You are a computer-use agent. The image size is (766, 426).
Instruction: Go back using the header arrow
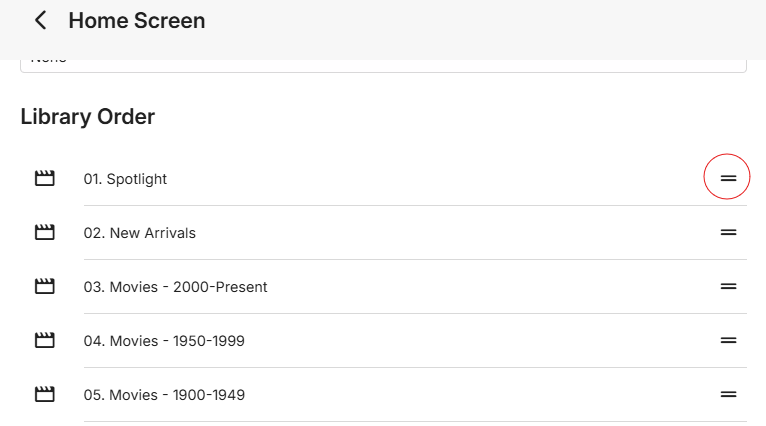pos(40,20)
